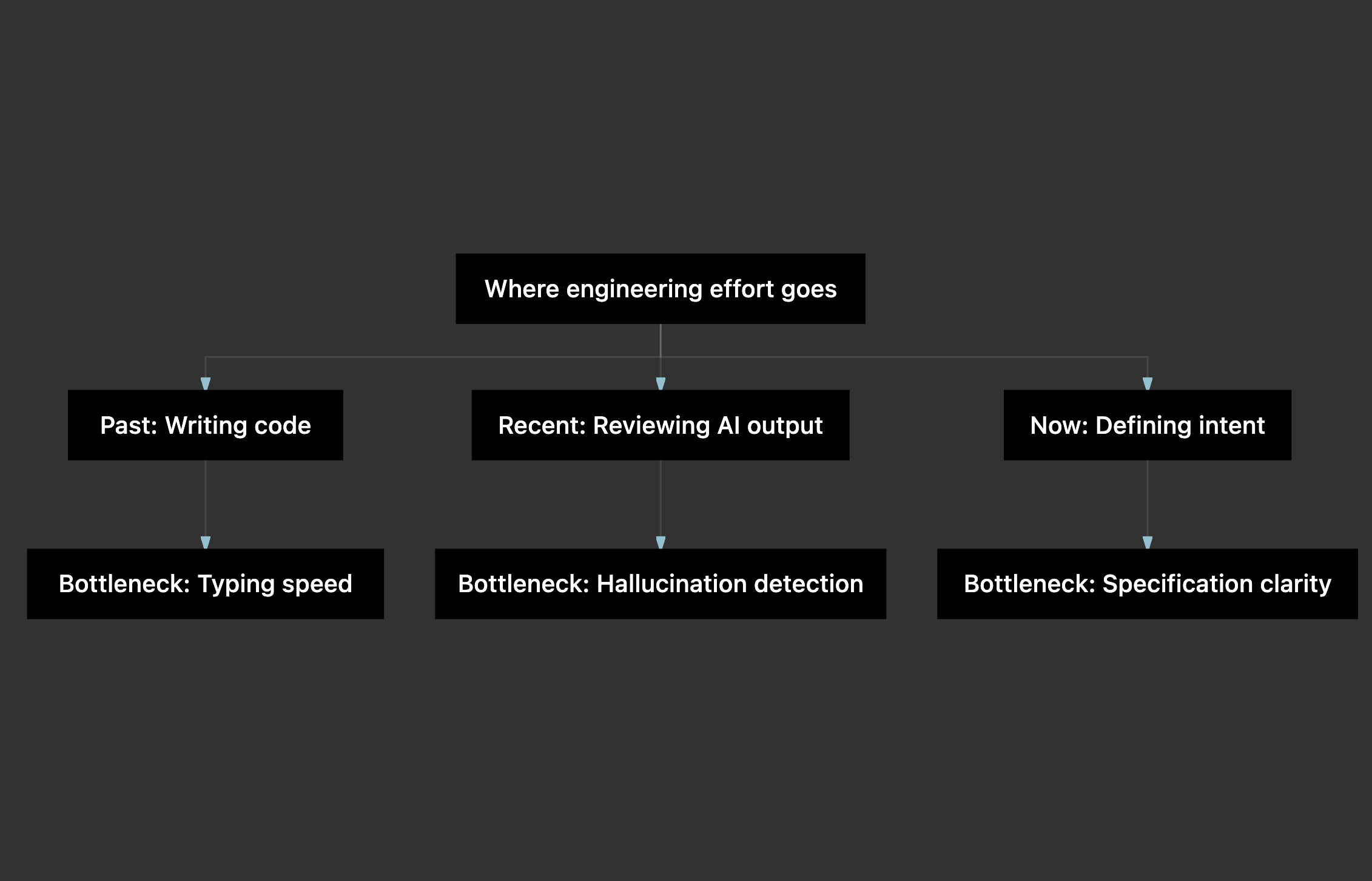Click arrowhead above 'Bottleneck: Typing speed'
Viewport: 1372px width, 881px height.
pyautogui.click(x=206, y=542)
